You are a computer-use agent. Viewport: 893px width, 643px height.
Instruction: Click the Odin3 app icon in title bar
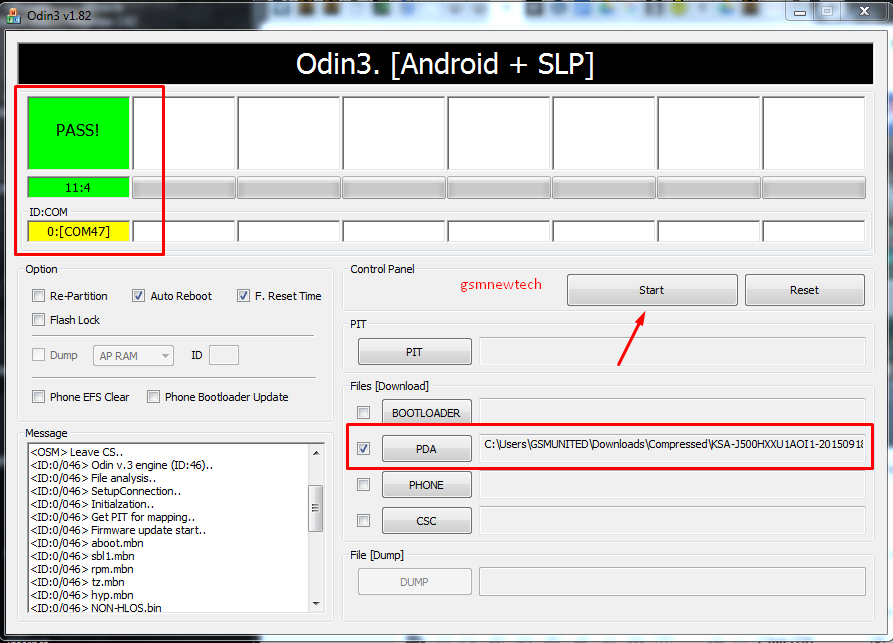(x=13, y=16)
